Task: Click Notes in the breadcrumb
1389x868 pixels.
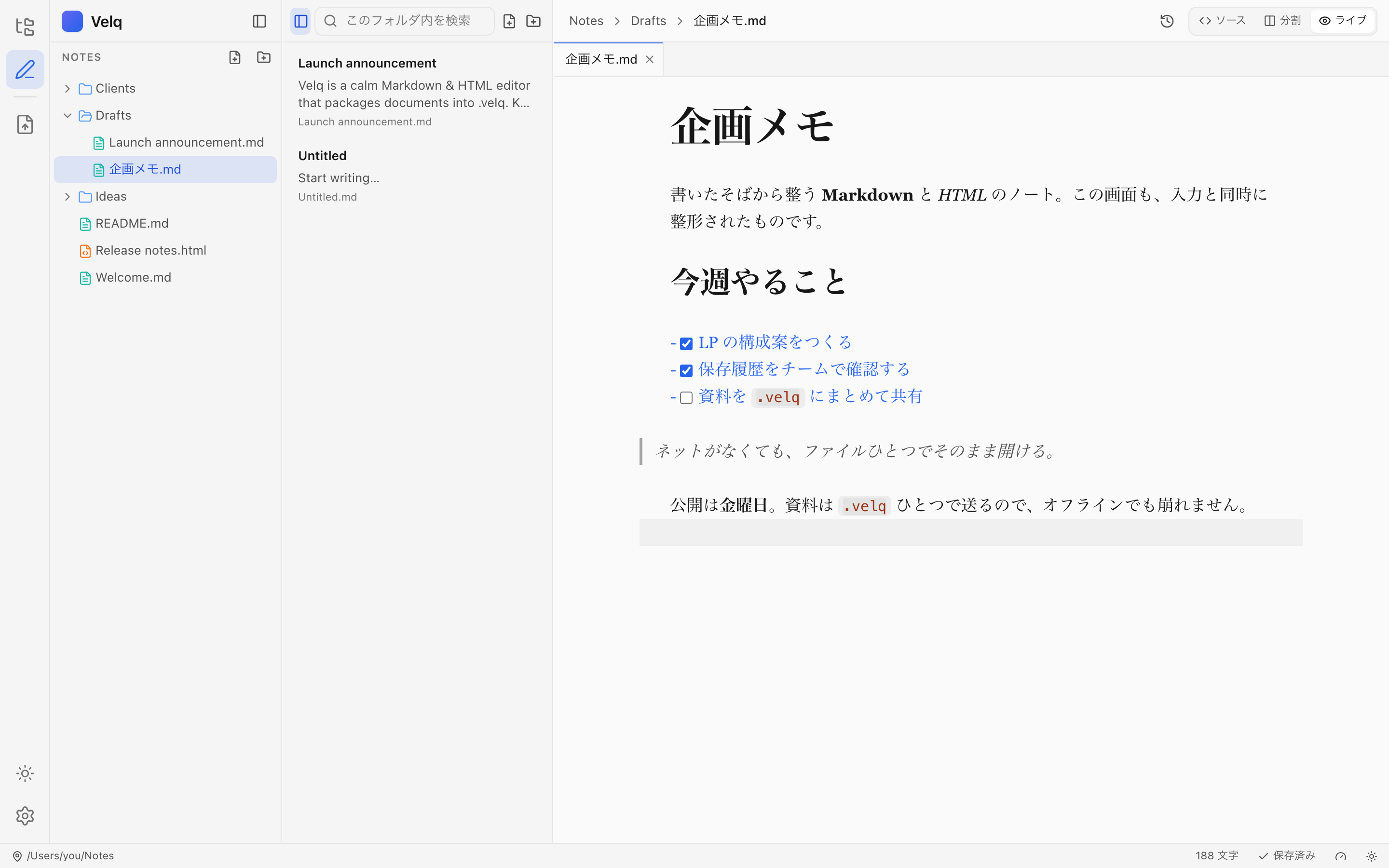Action: pyautogui.click(x=586, y=21)
